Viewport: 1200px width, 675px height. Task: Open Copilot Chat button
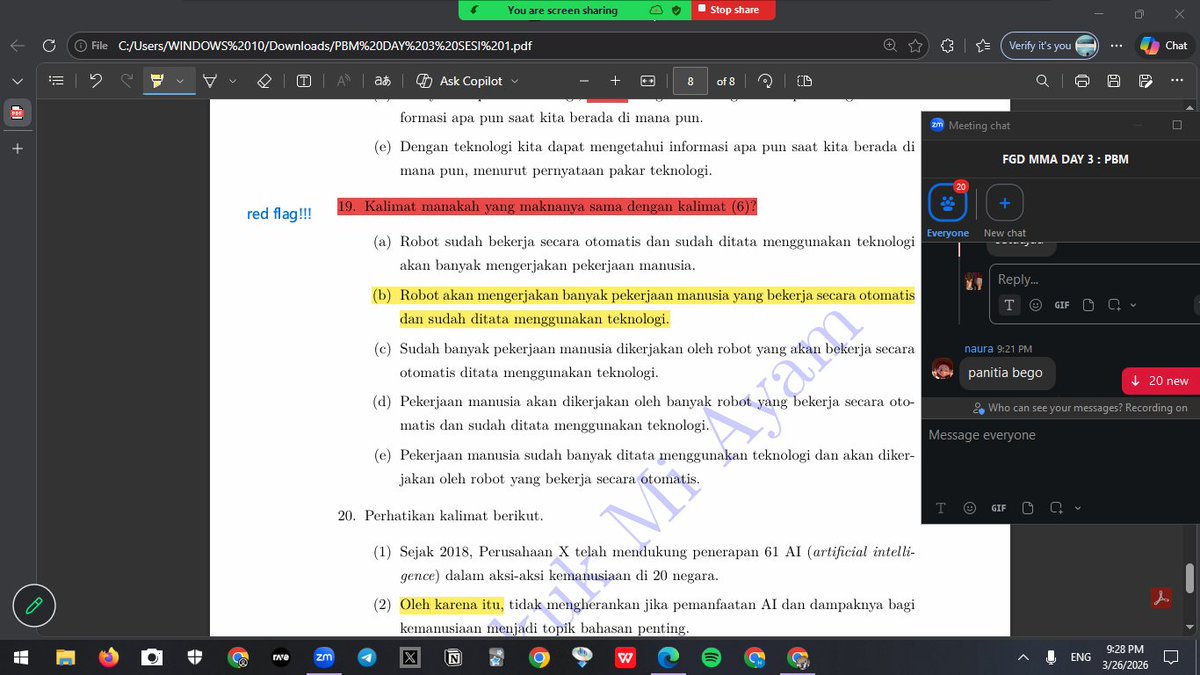pos(1164,45)
